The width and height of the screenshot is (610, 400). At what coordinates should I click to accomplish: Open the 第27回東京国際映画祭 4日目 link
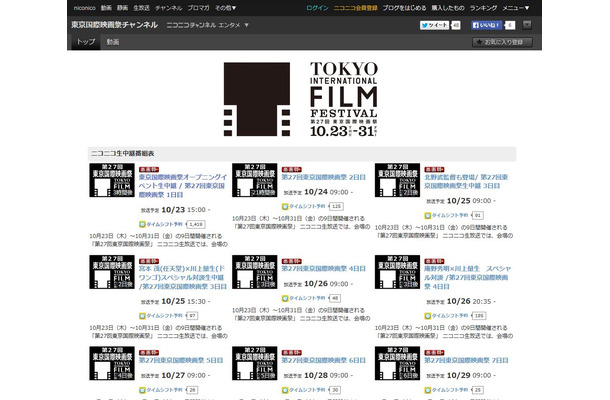[323, 268]
